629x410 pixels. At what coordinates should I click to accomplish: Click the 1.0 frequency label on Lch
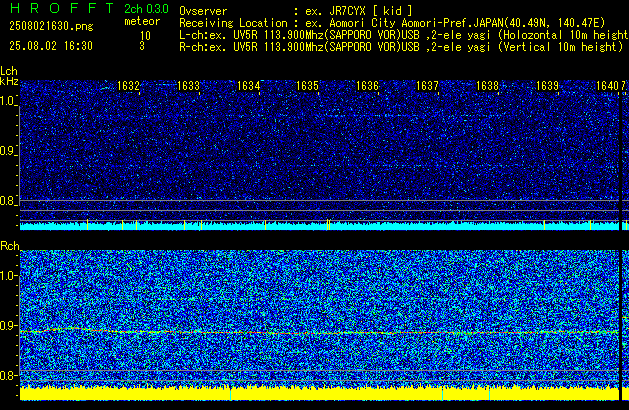pos(8,101)
